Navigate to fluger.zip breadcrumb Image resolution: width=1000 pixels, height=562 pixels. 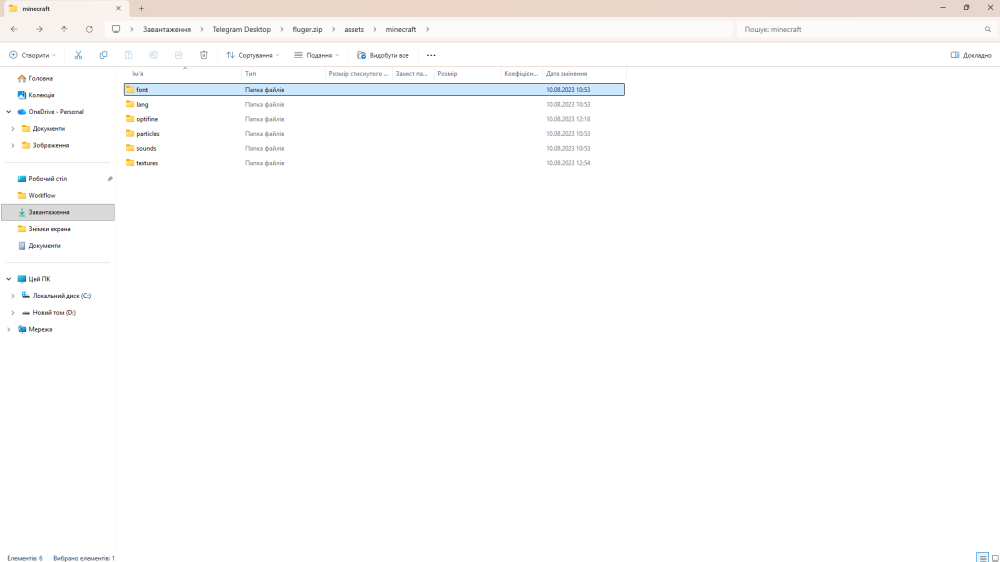click(x=307, y=29)
